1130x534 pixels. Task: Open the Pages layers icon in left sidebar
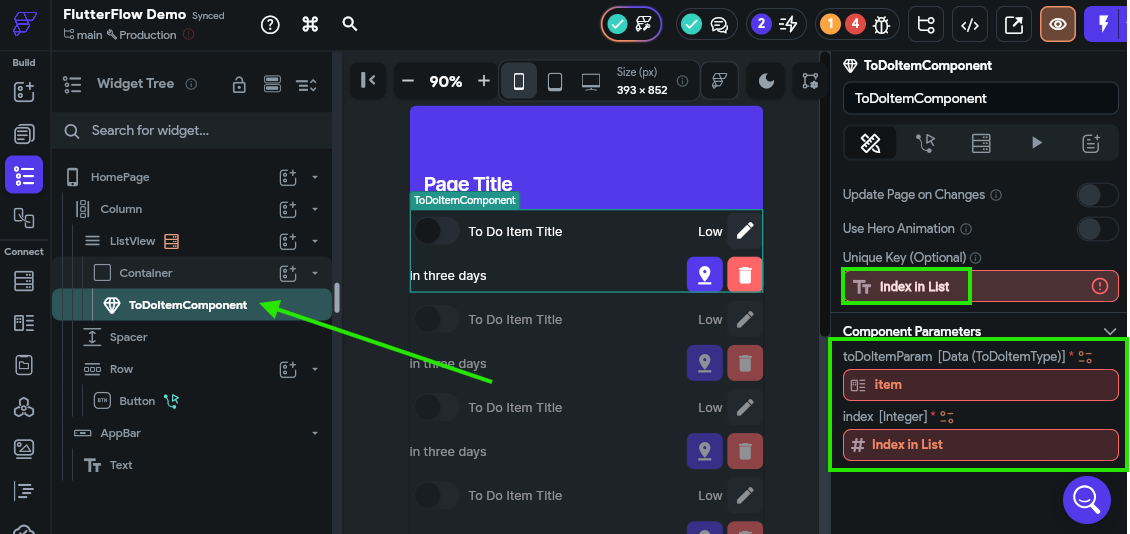coord(24,133)
